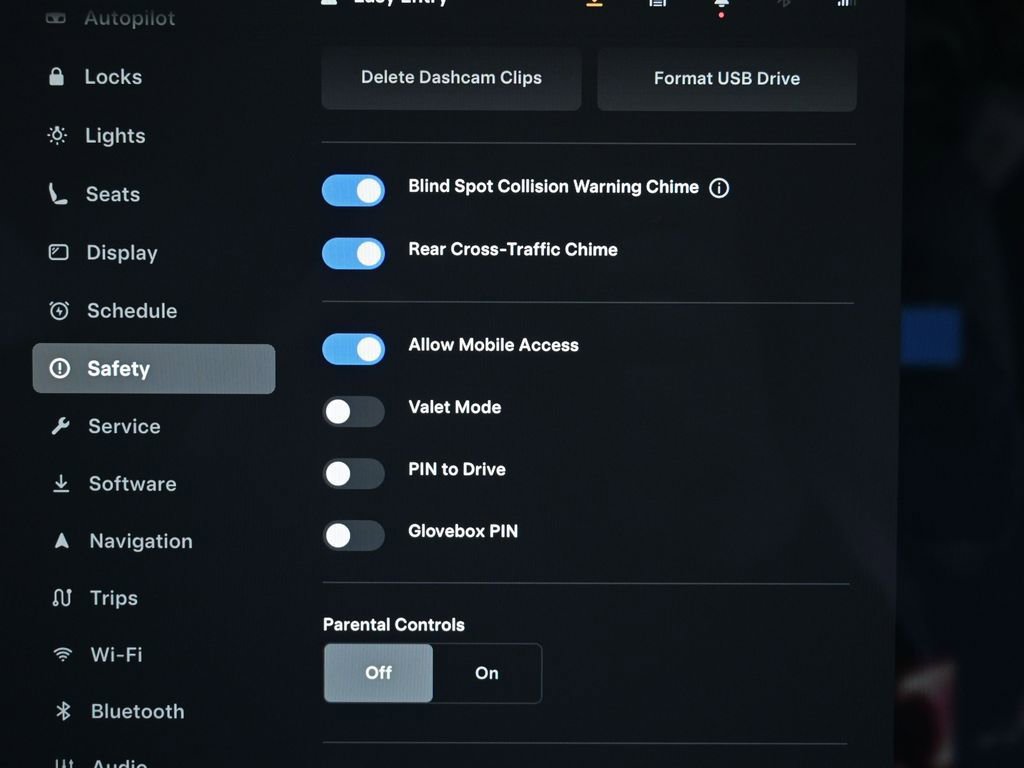Viewport: 1024px width, 768px height.
Task: Toggle the Glovebox PIN switch
Action: coord(353,535)
